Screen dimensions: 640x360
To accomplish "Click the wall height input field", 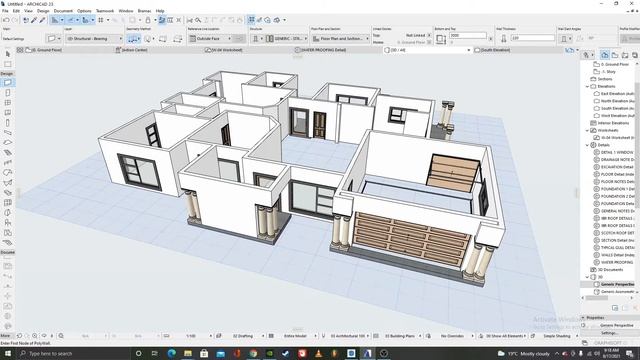I will (x=468, y=36).
